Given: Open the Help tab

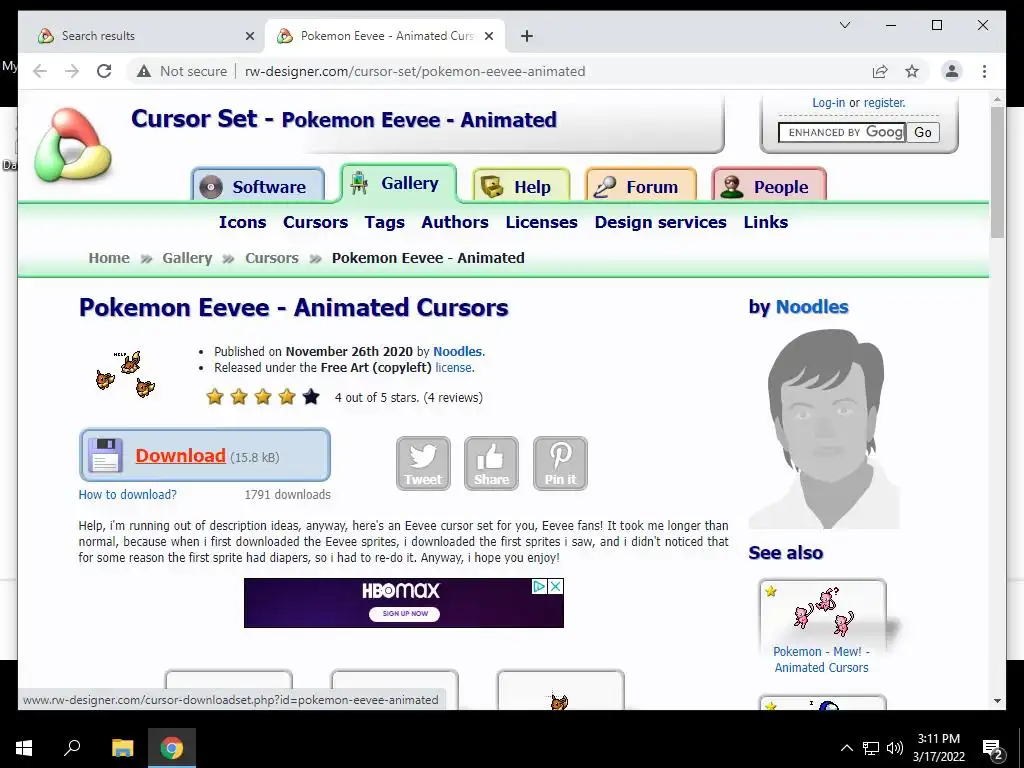Looking at the screenshot, I should tap(521, 187).
